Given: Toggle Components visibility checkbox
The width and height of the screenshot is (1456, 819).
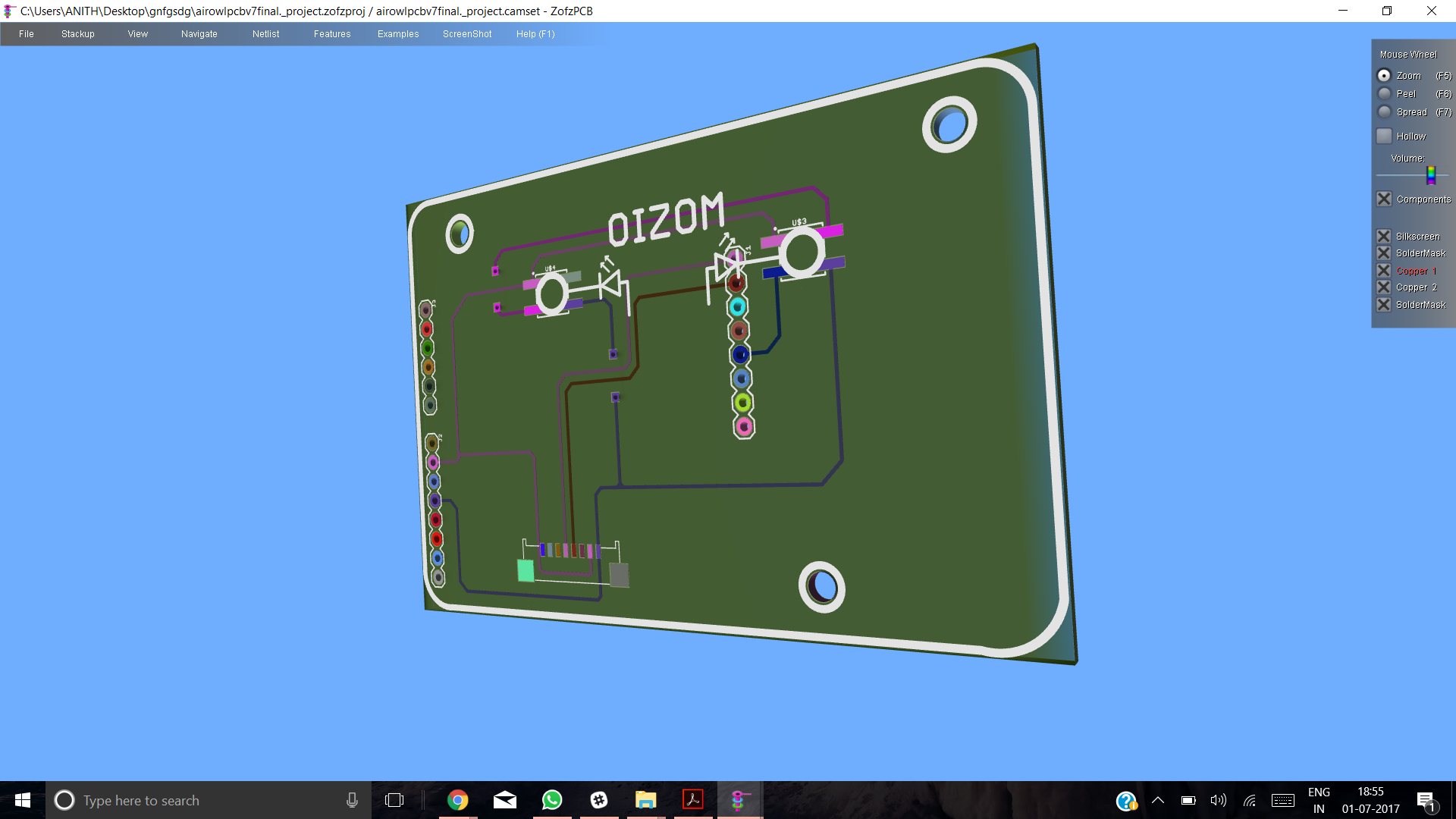Looking at the screenshot, I should [x=1385, y=199].
